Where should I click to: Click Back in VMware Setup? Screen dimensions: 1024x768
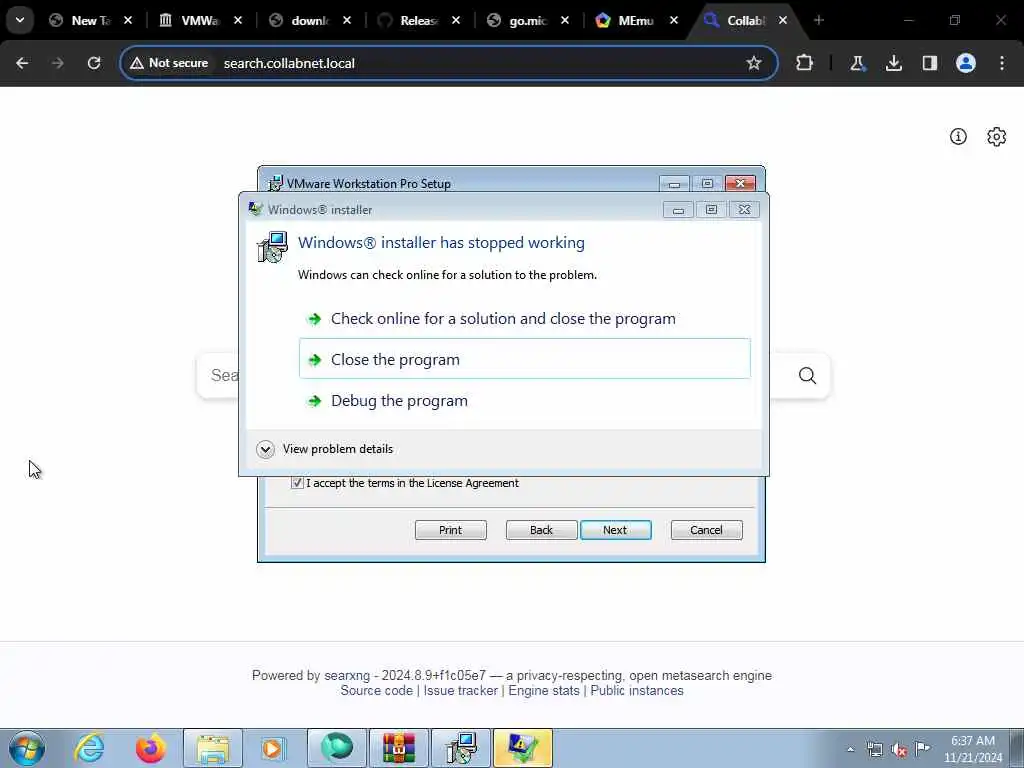[x=541, y=530]
